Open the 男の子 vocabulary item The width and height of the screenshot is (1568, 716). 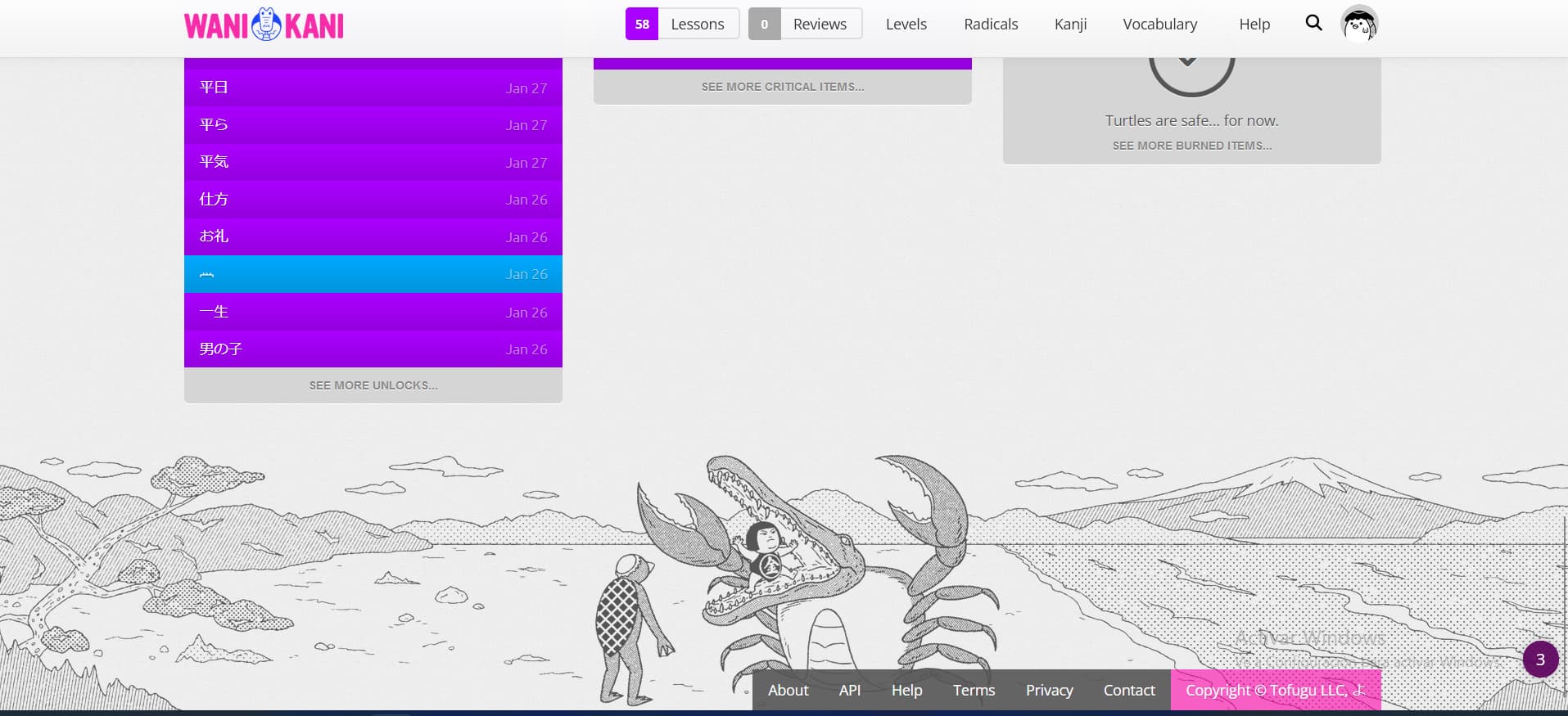[x=373, y=349]
